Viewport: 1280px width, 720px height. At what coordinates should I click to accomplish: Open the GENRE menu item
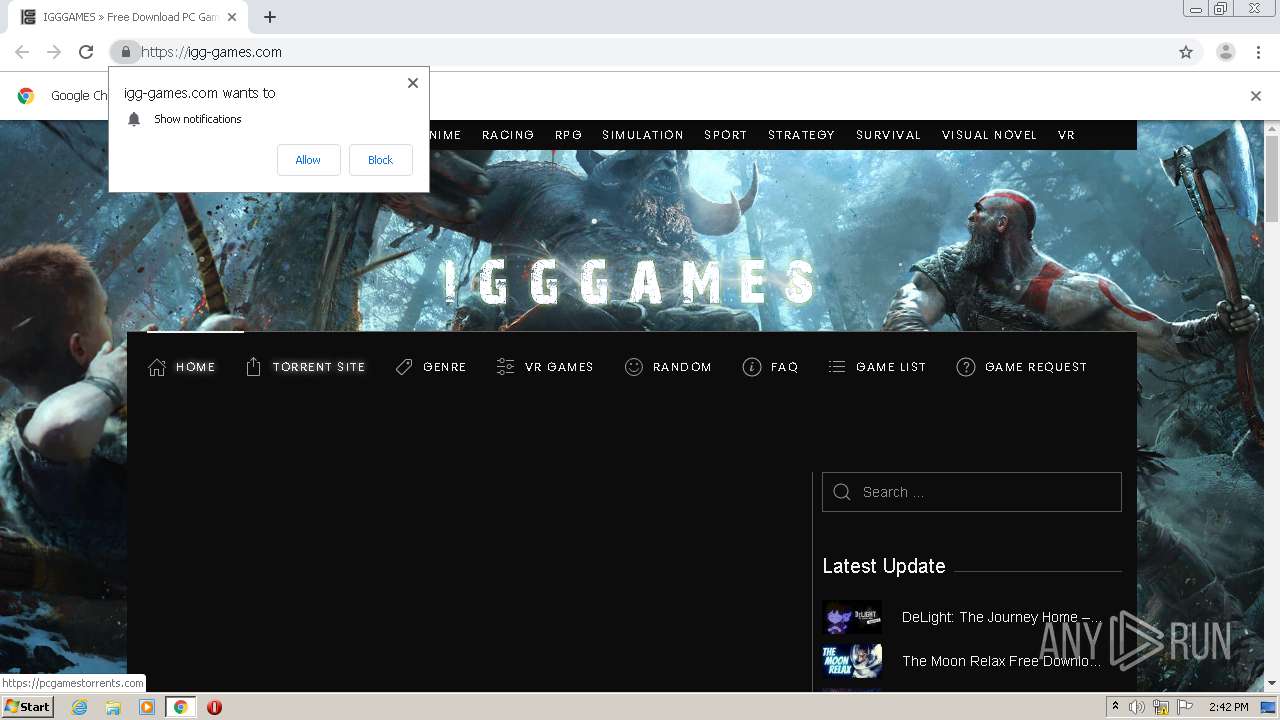click(x=431, y=367)
